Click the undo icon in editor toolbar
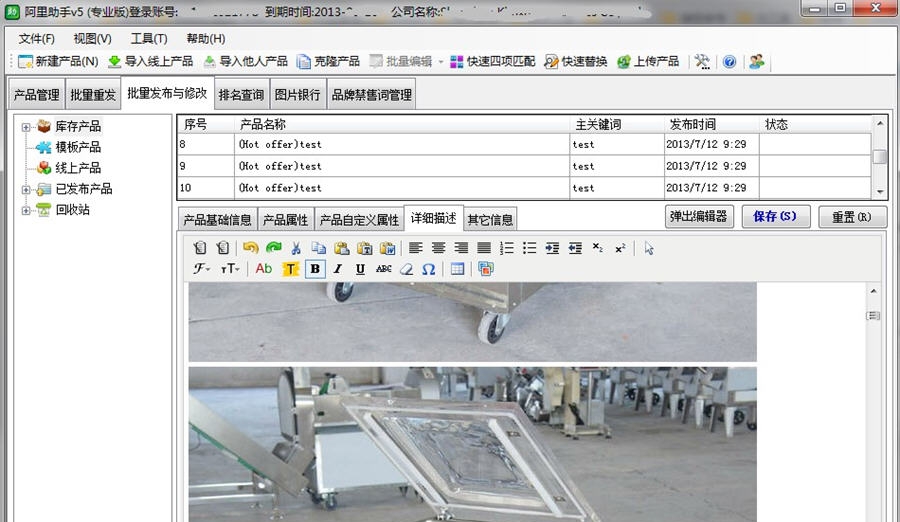This screenshot has height=522, width=900. pos(250,248)
